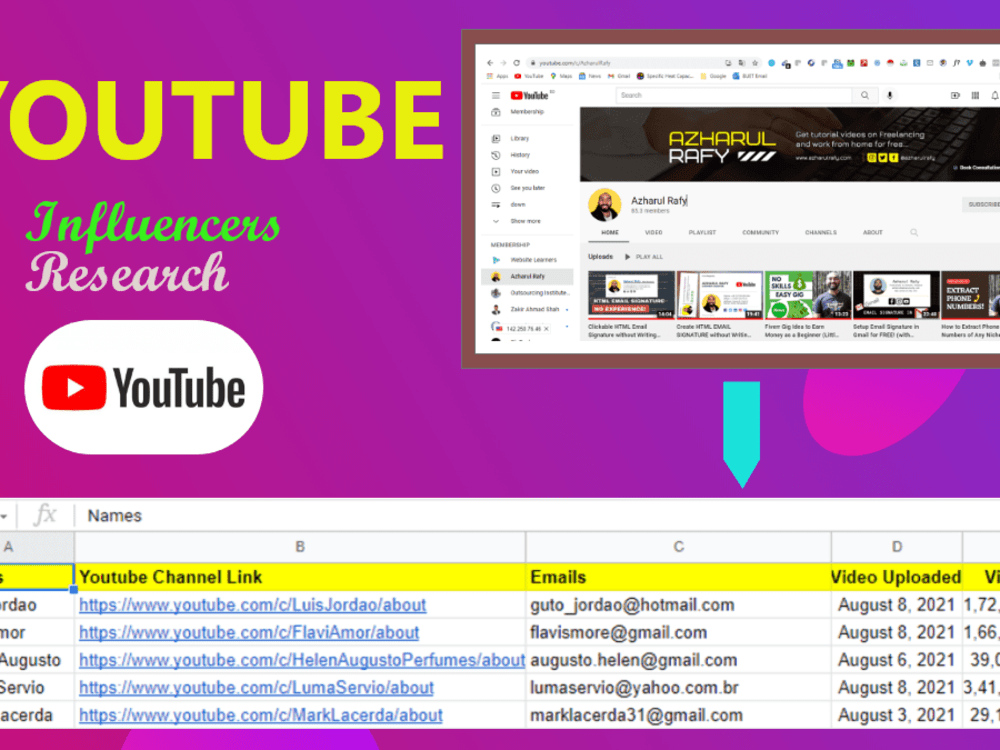
Task: Select the Library icon in the YouTube sidebar
Action: click(x=495, y=138)
